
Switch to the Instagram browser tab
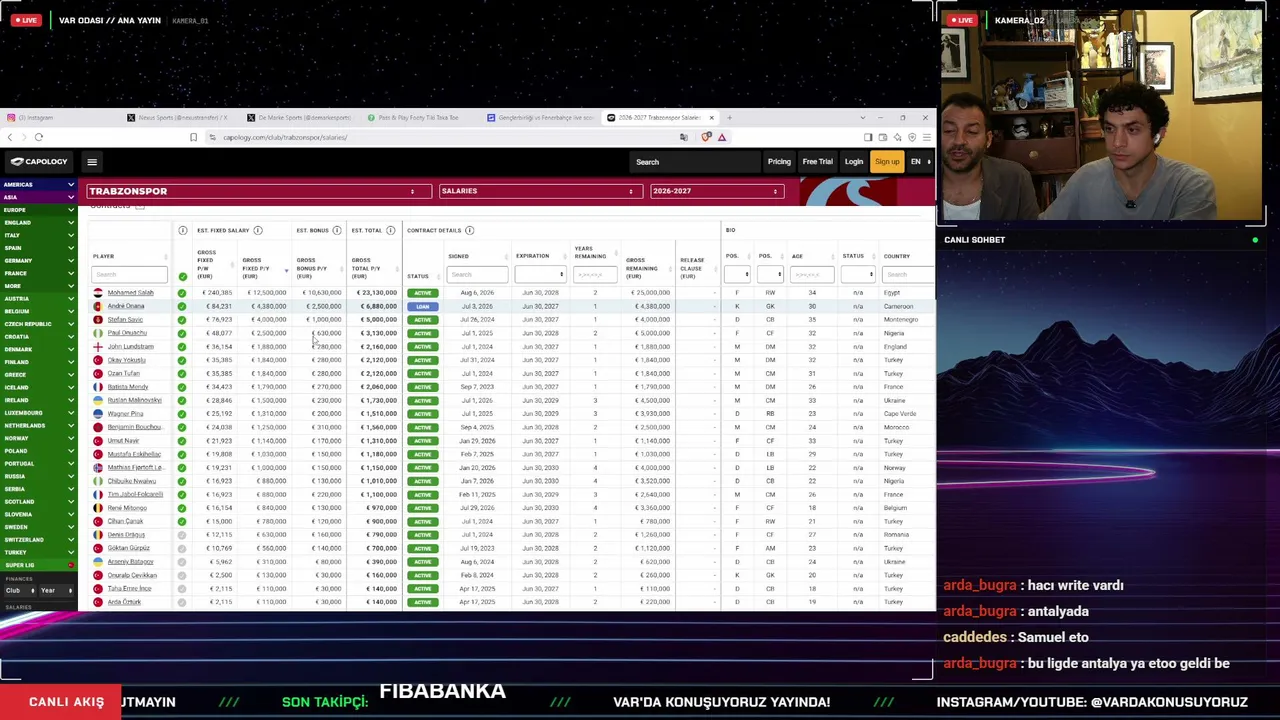click(x=58, y=118)
